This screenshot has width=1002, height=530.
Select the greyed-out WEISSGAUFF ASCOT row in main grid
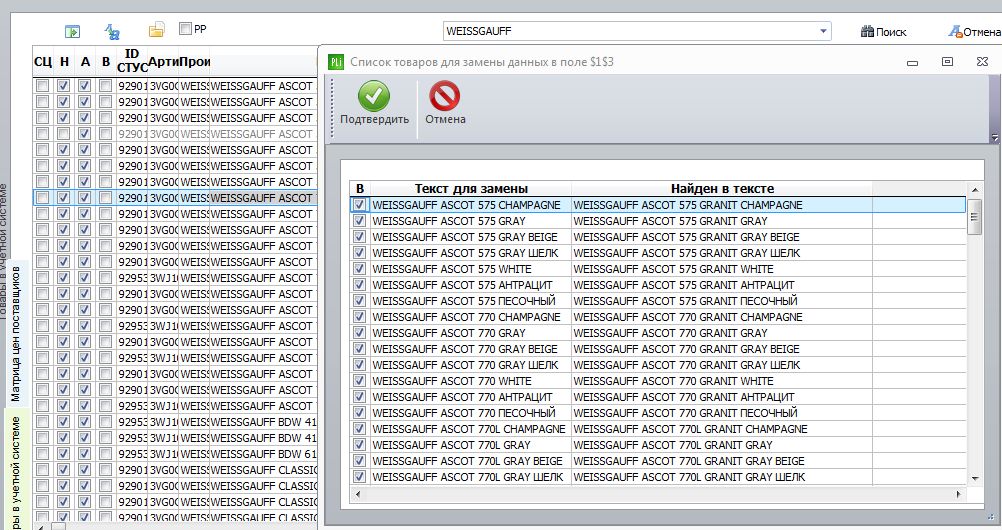pyautogui.click(x=175, y=134)
